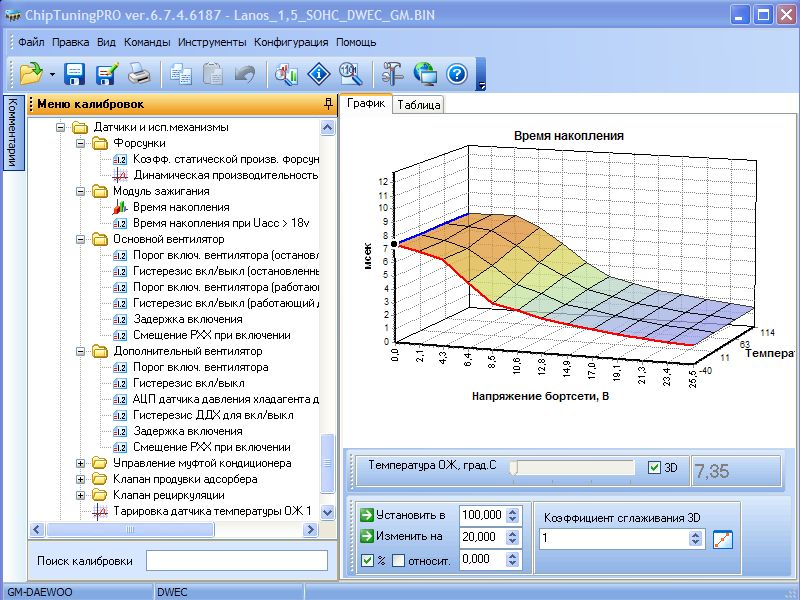
Task: Expand Управление муфтой кондиционера folder
Action: [x=81, y=463]
